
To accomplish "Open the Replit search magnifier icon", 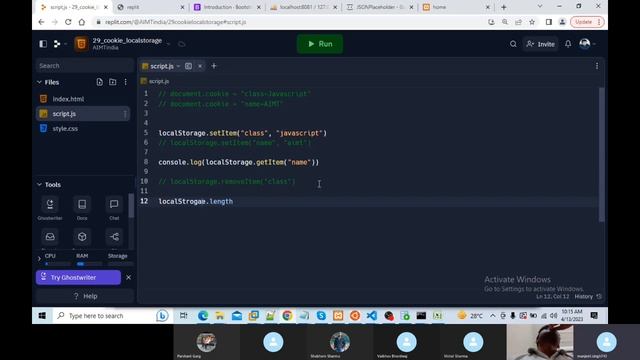I will tap(513, 44).
